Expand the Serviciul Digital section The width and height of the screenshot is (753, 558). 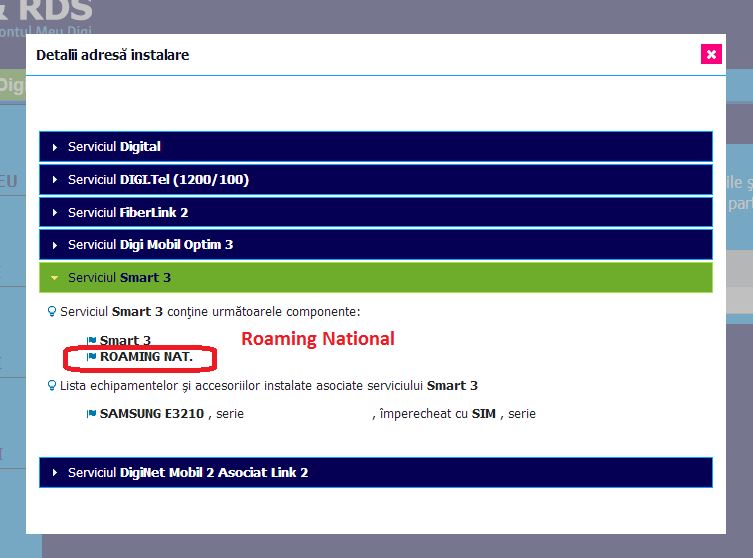[376, 146]
